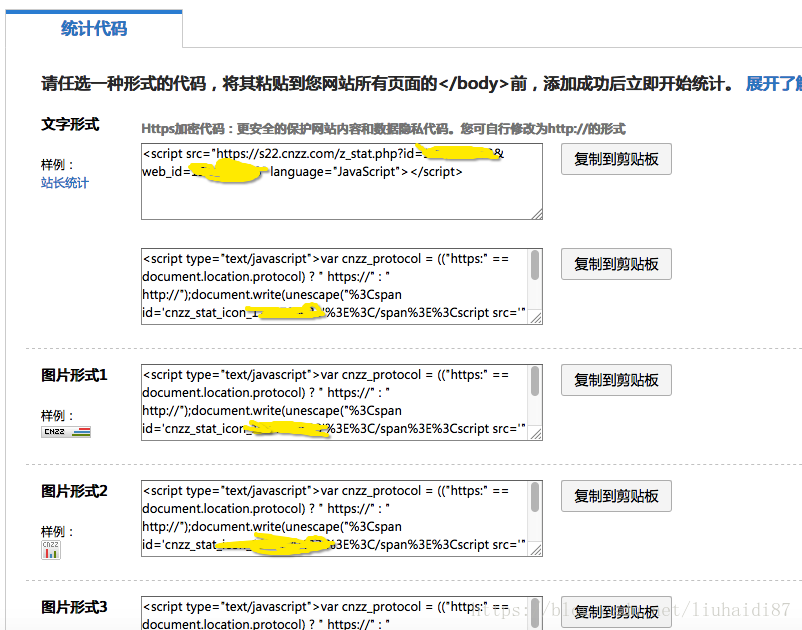802x630 pixels.
Task: Copy the 图片形式1 code to clipboard
Action: coord(616,380)
